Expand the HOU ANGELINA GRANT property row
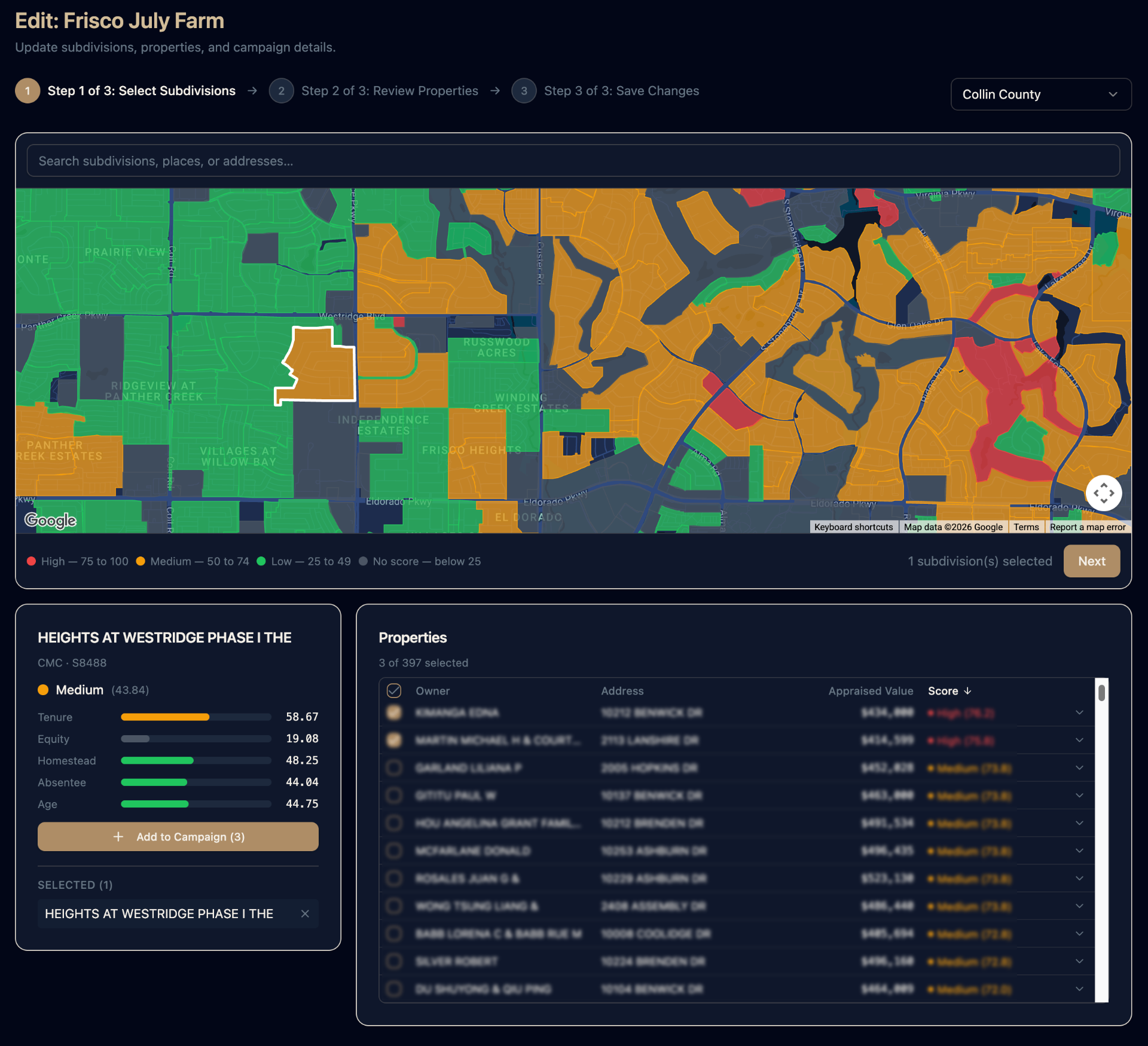 click(x=1079, y=823)
